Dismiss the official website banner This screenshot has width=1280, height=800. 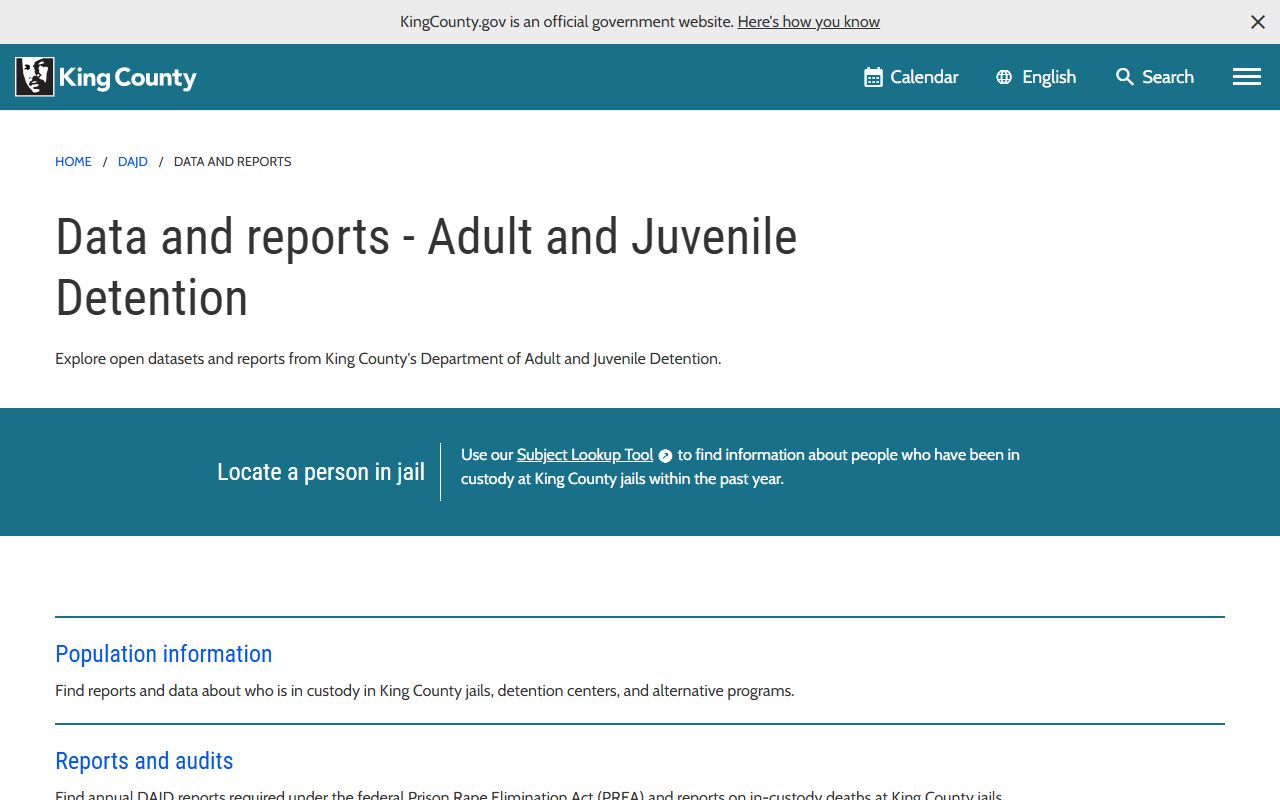1258,22
